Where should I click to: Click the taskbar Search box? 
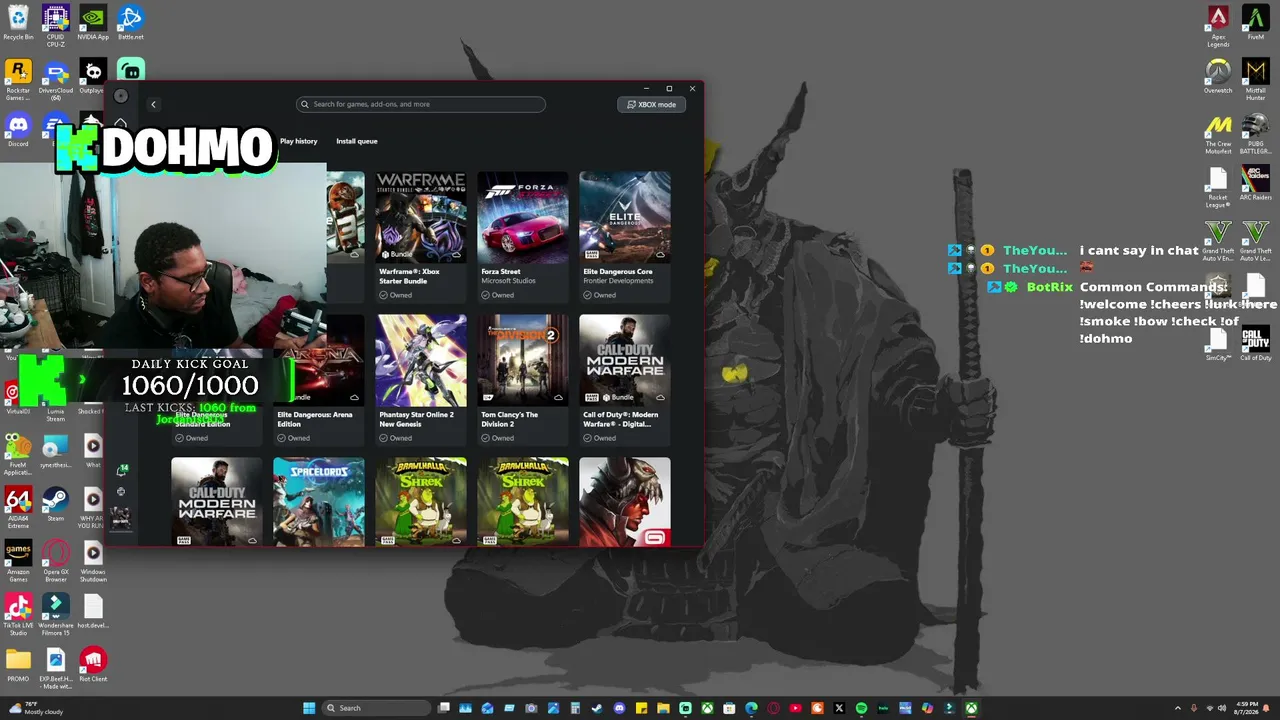pyautogui.click(x=375, y=708)
